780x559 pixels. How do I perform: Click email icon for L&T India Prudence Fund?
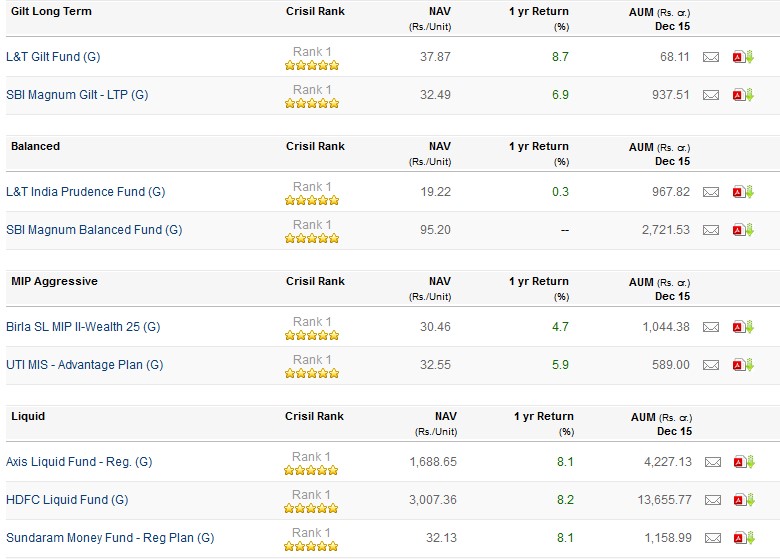(x=710, y=192)
